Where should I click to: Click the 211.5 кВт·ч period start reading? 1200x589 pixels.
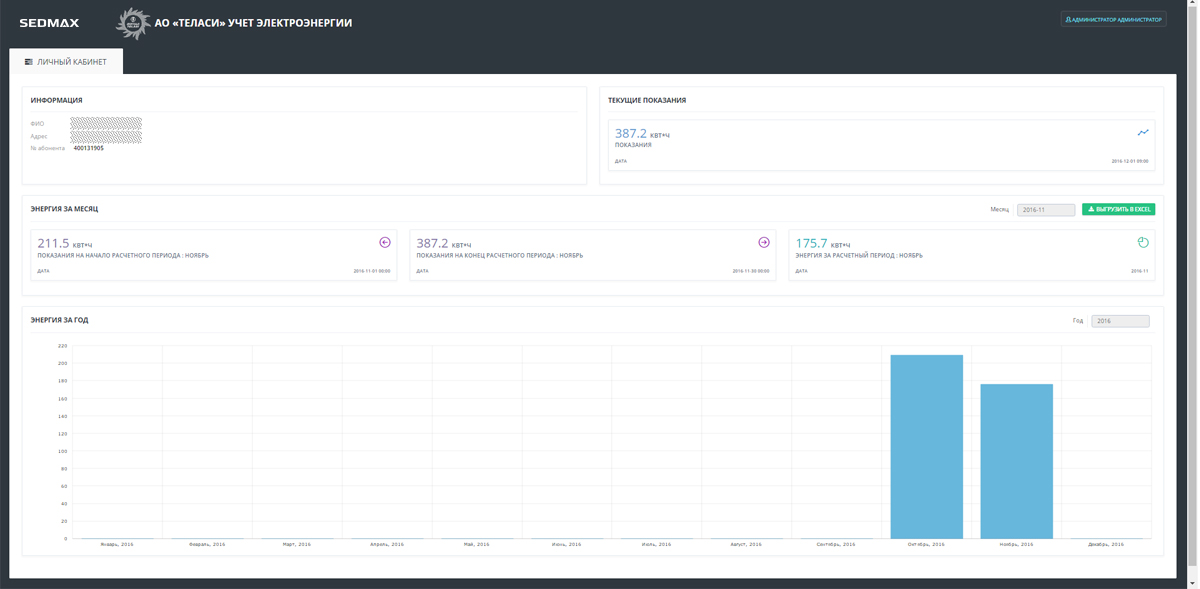pos(53,243)
